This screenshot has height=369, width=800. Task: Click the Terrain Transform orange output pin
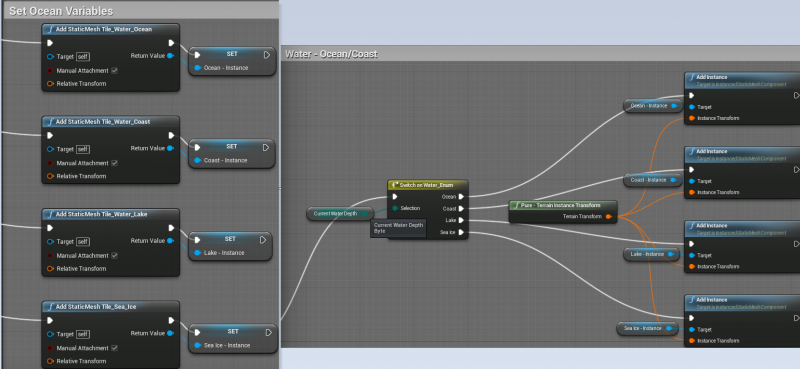(x=609, y=216)
